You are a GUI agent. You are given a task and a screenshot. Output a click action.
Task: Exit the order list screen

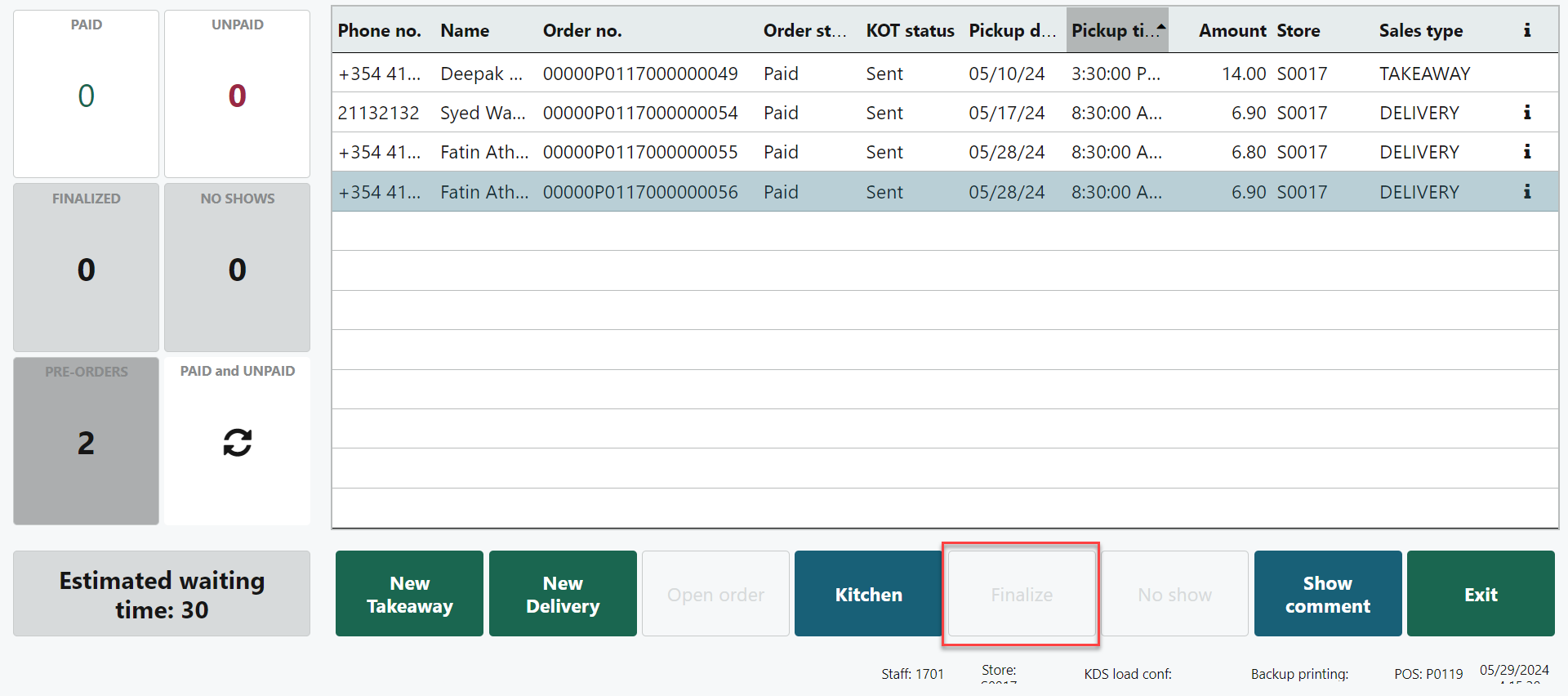[1480, 594]
